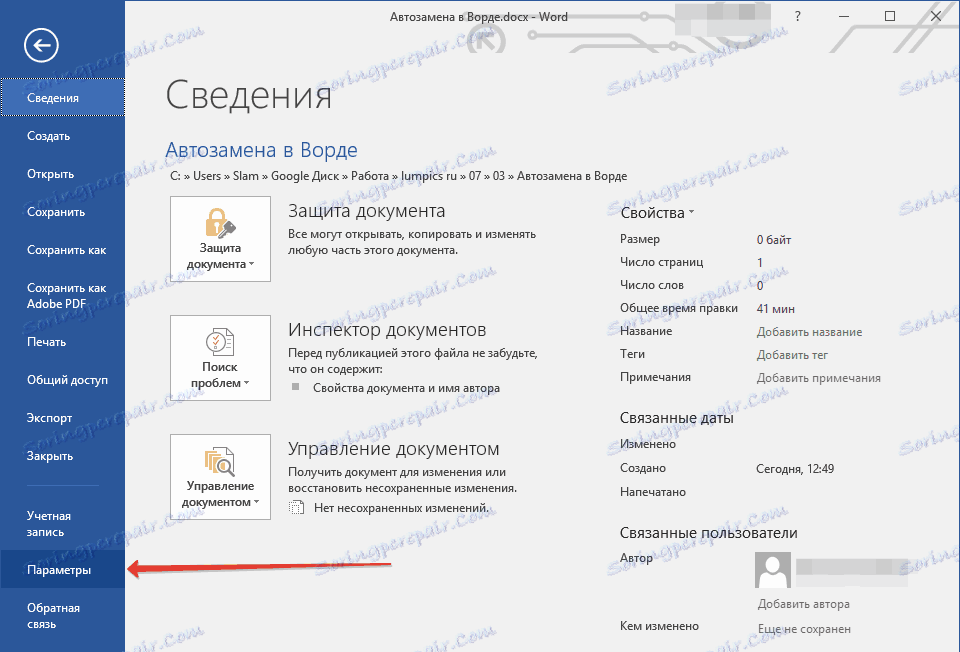Click the Еще не сохранен text
960x652 pixels.
tap(804, 629)
